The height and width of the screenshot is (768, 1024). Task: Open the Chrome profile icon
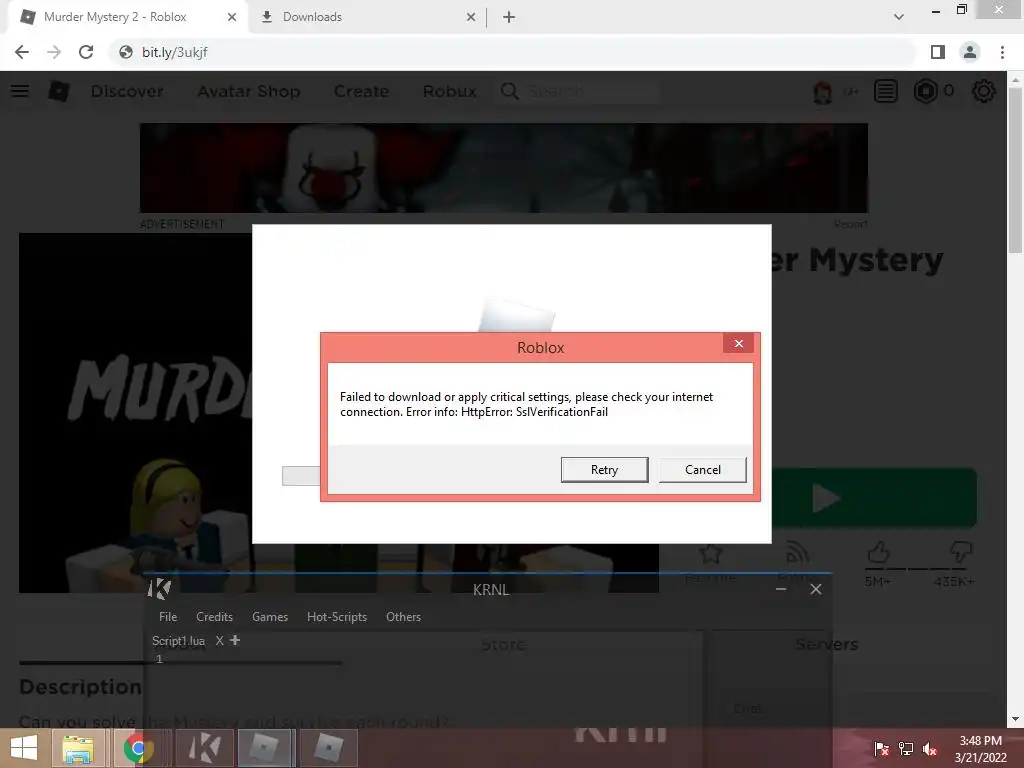(970, 52)
